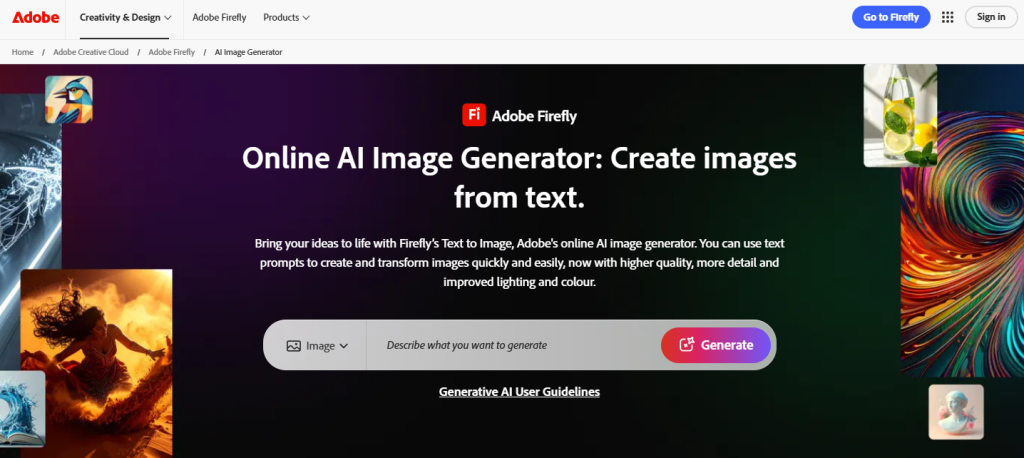The height and width of the screenshot is (458, 1024).
Task: Click the geometric bird thumbnail
Action: point(69,99)
